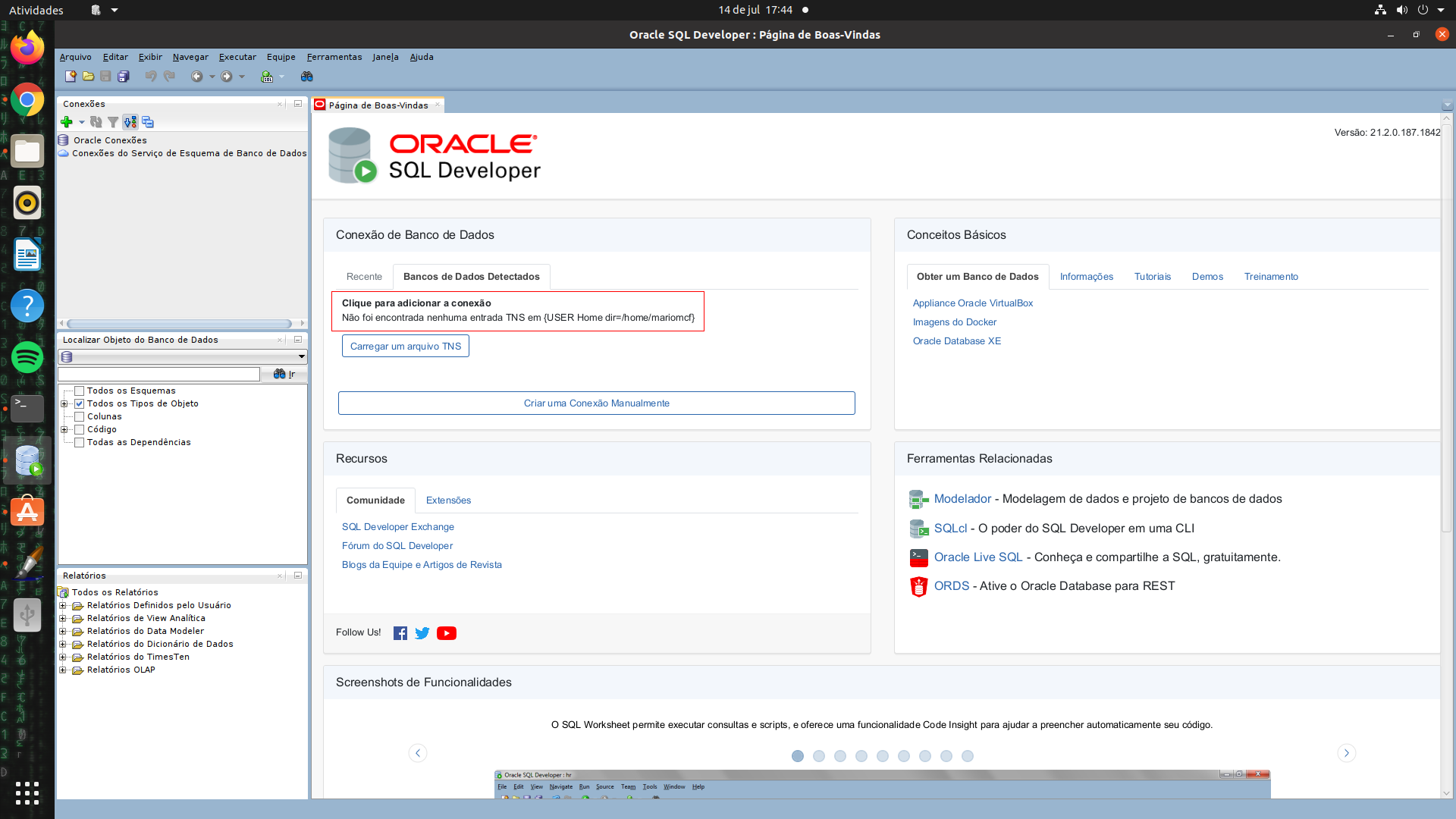The height and width of the screenshot is (819, 1456).
Task: Click the green plus New Connection icon
Action: click(x=67, y=122)
